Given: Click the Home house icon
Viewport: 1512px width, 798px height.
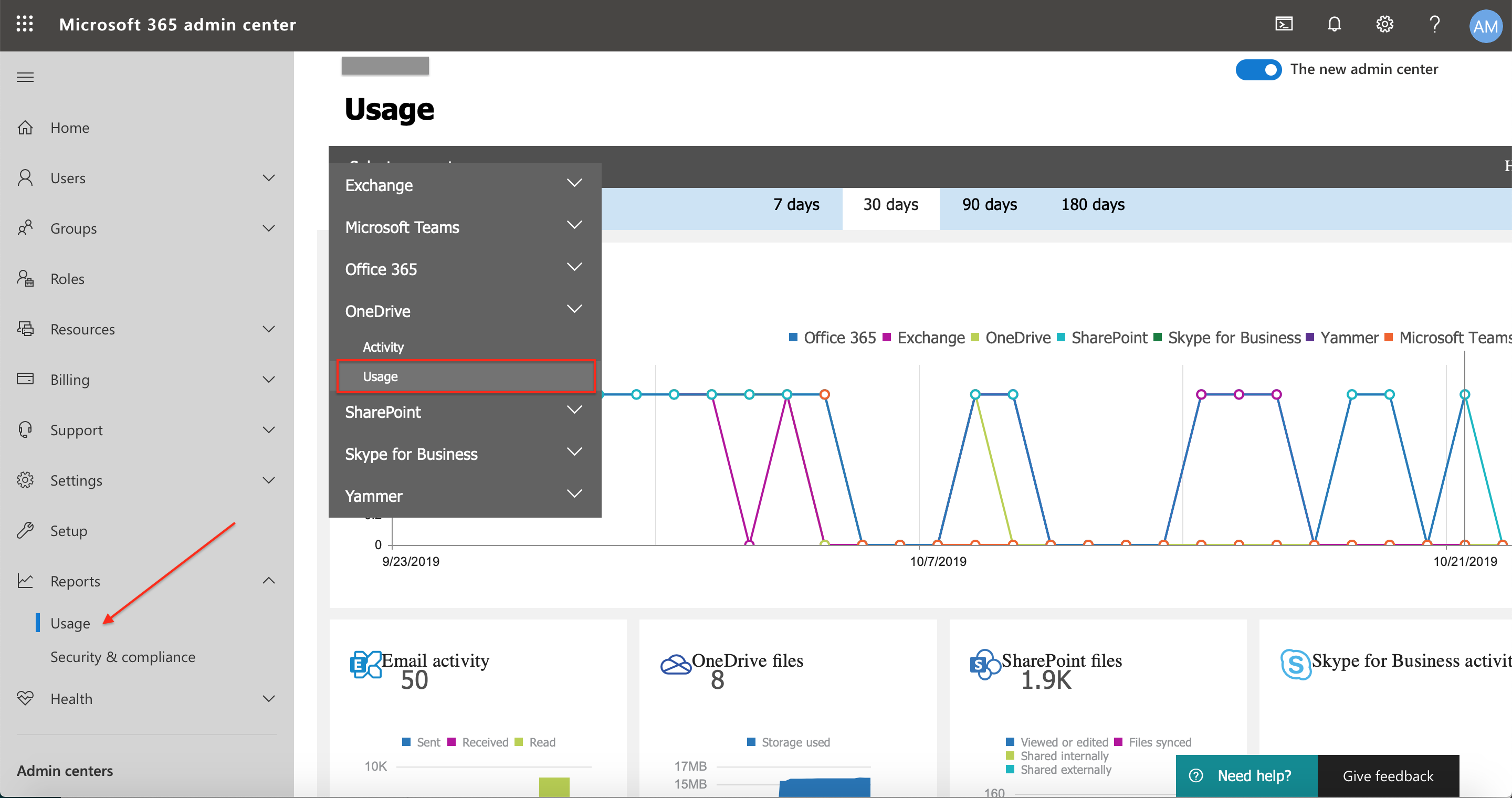Looking at the screenshot, I should point(25,128).
